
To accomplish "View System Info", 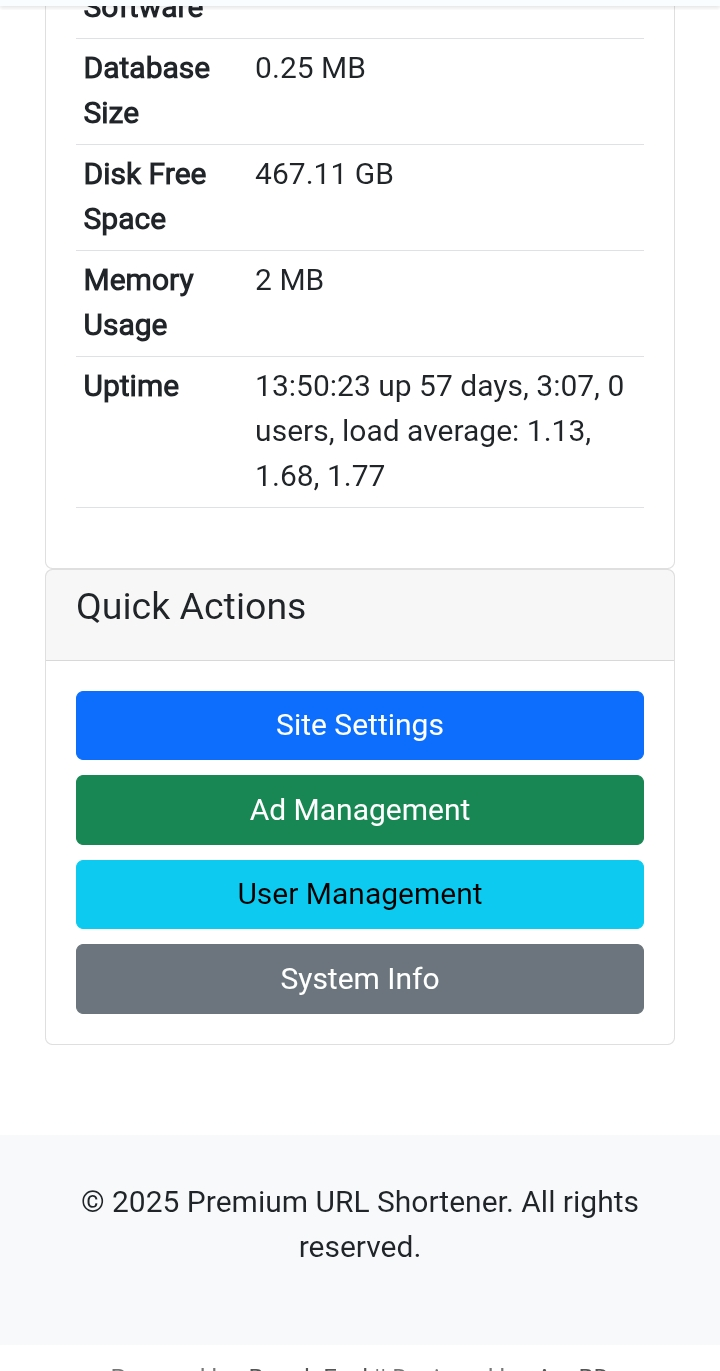I will tap(360, 979).
